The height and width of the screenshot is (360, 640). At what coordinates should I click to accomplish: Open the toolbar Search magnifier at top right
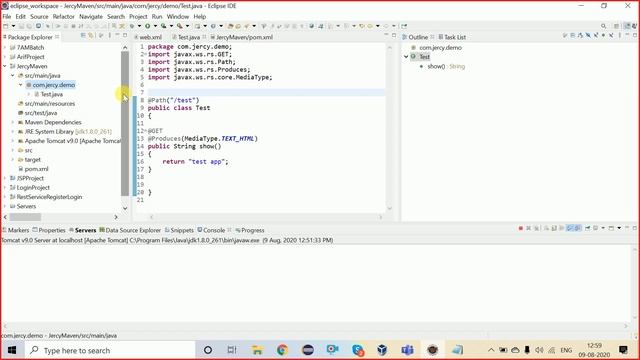tap(603, 26)
